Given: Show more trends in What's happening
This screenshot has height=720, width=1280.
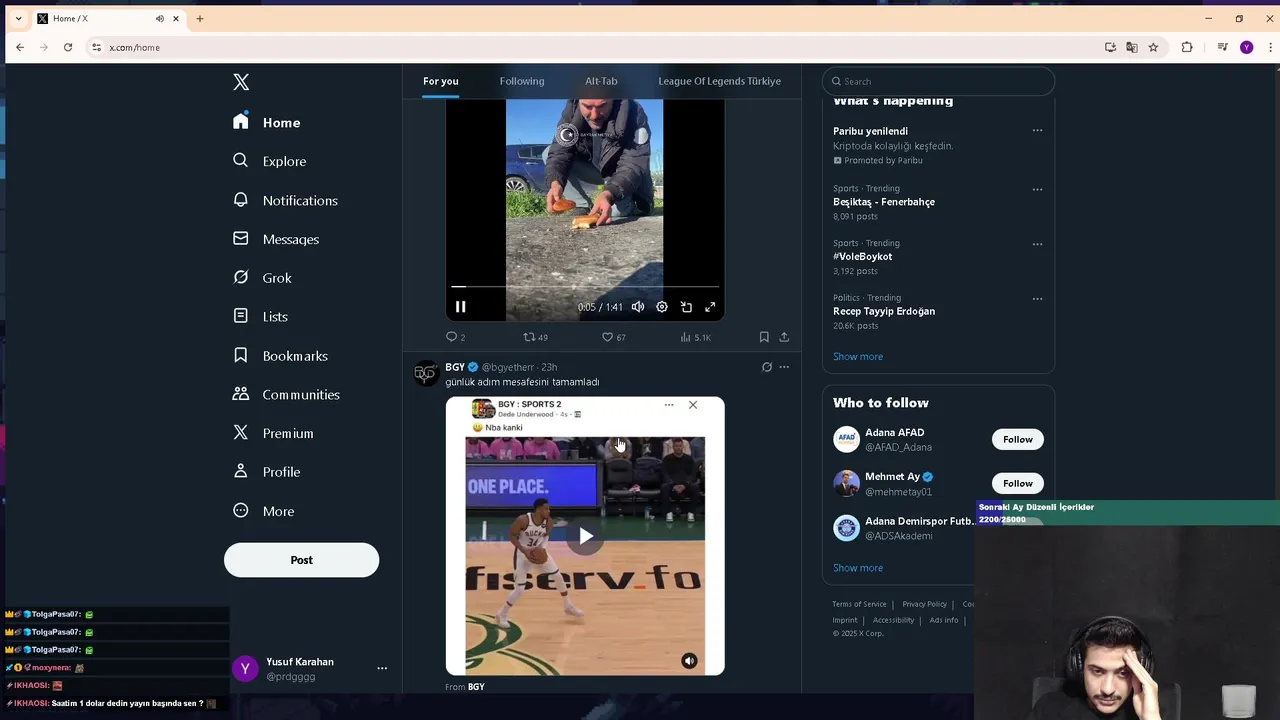Looking at the screenshot, I should (858, 356).
